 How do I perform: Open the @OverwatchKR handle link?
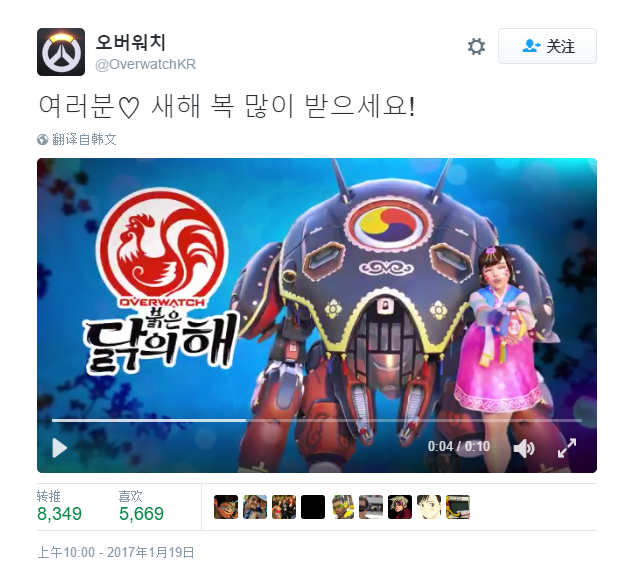point(145,64)
